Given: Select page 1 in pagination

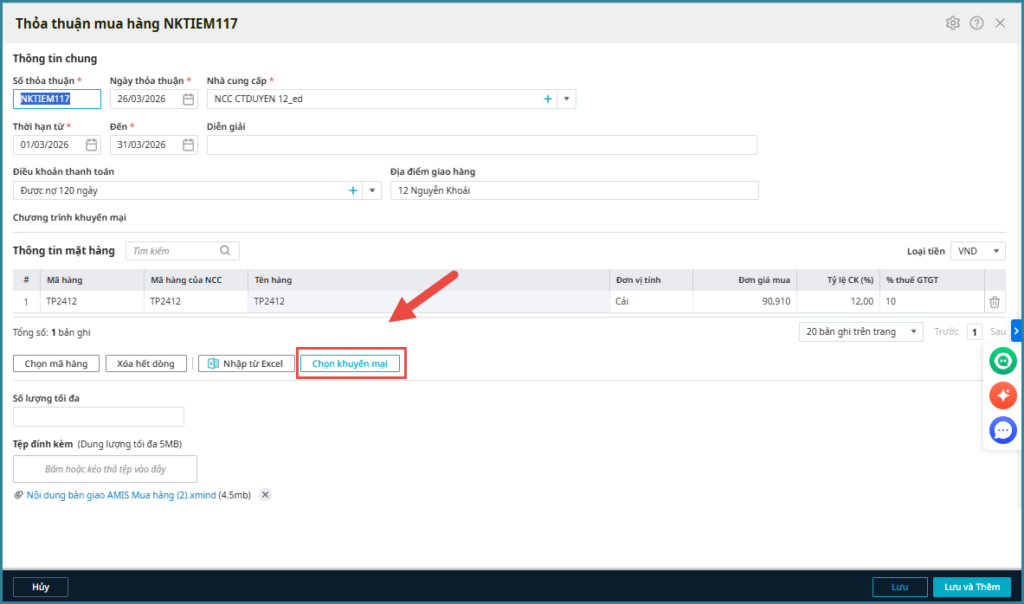Looking at the screenshot, I should click(x=974, y=332).
